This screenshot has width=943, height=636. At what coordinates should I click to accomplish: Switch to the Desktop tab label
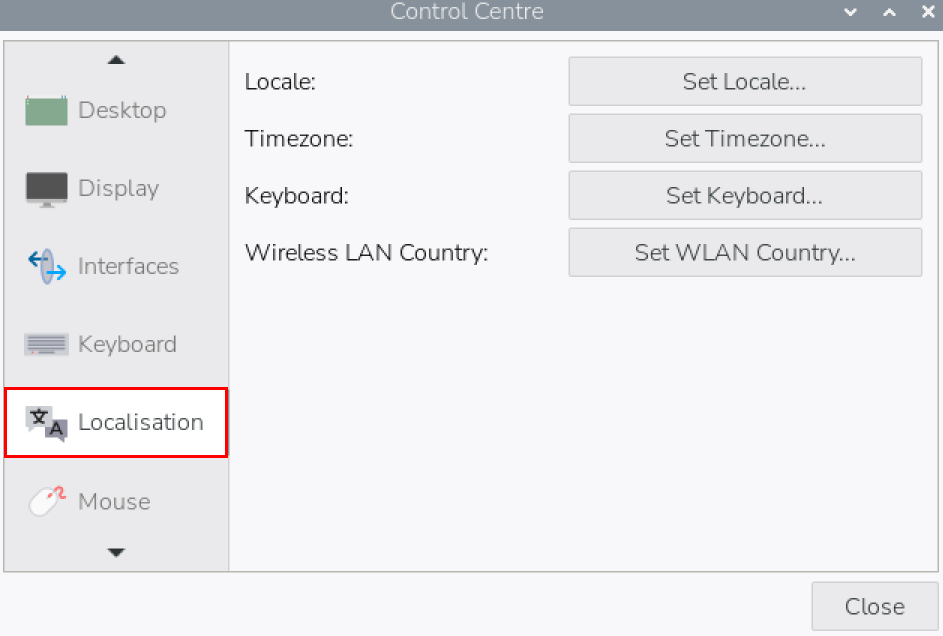coord(122,110)
